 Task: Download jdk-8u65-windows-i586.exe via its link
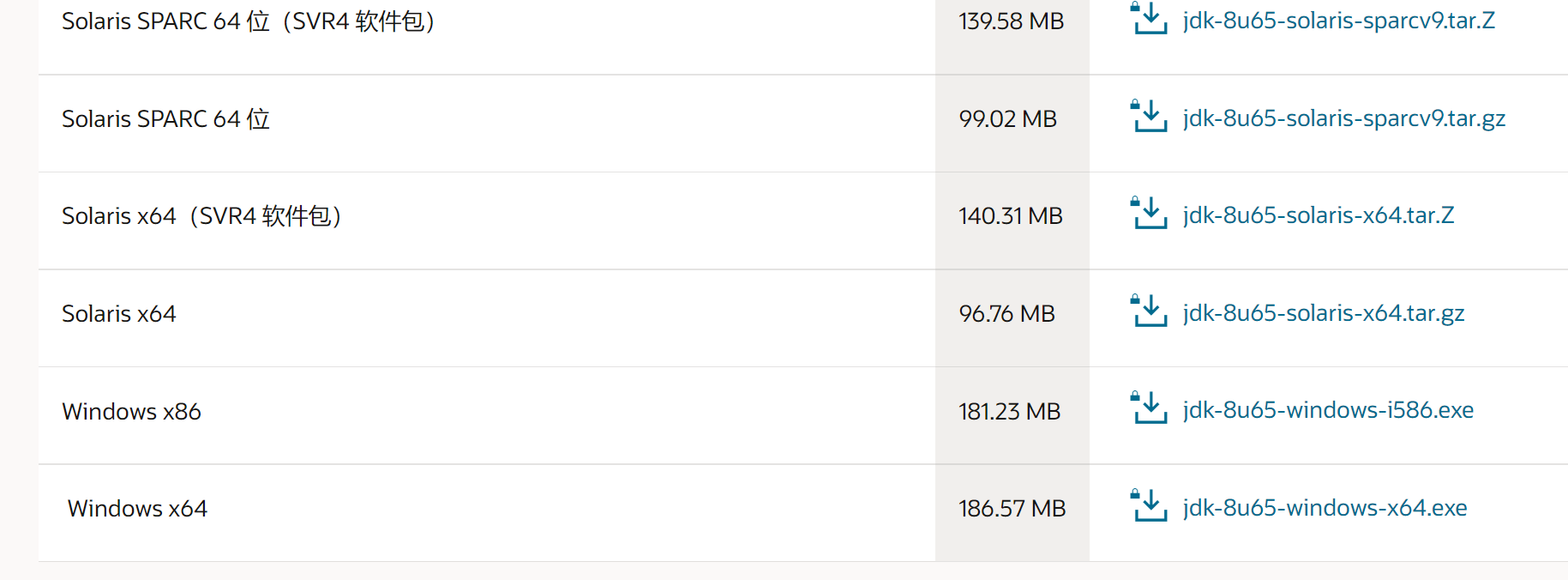[1328, 410]
